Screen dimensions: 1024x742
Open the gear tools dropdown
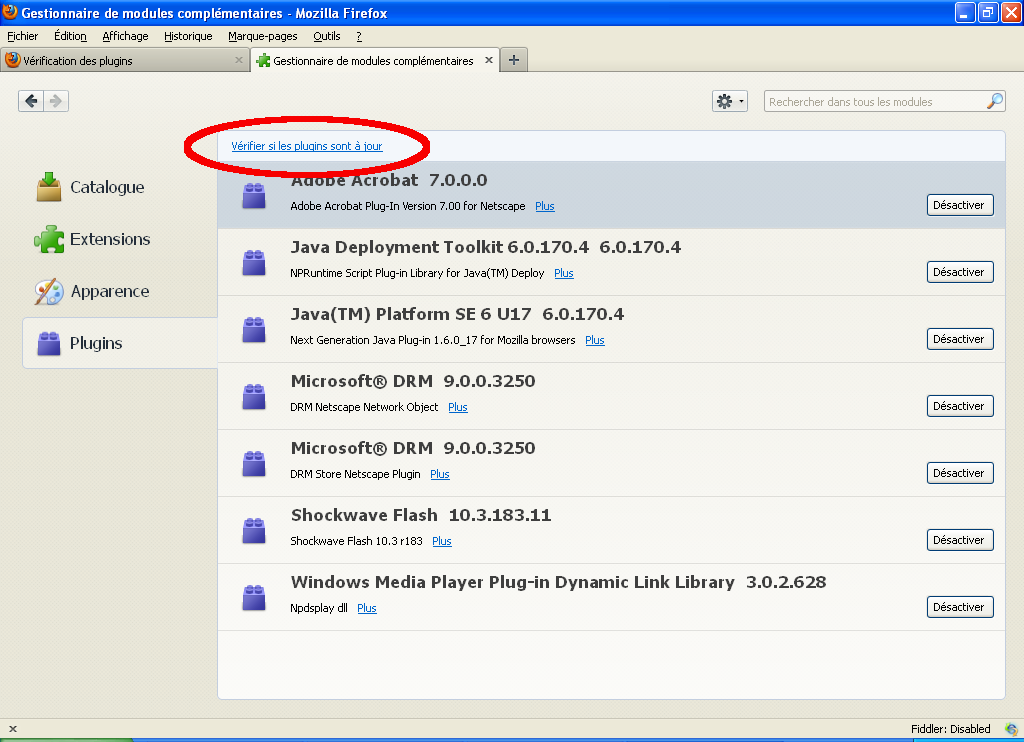click(x=729, y=101)
